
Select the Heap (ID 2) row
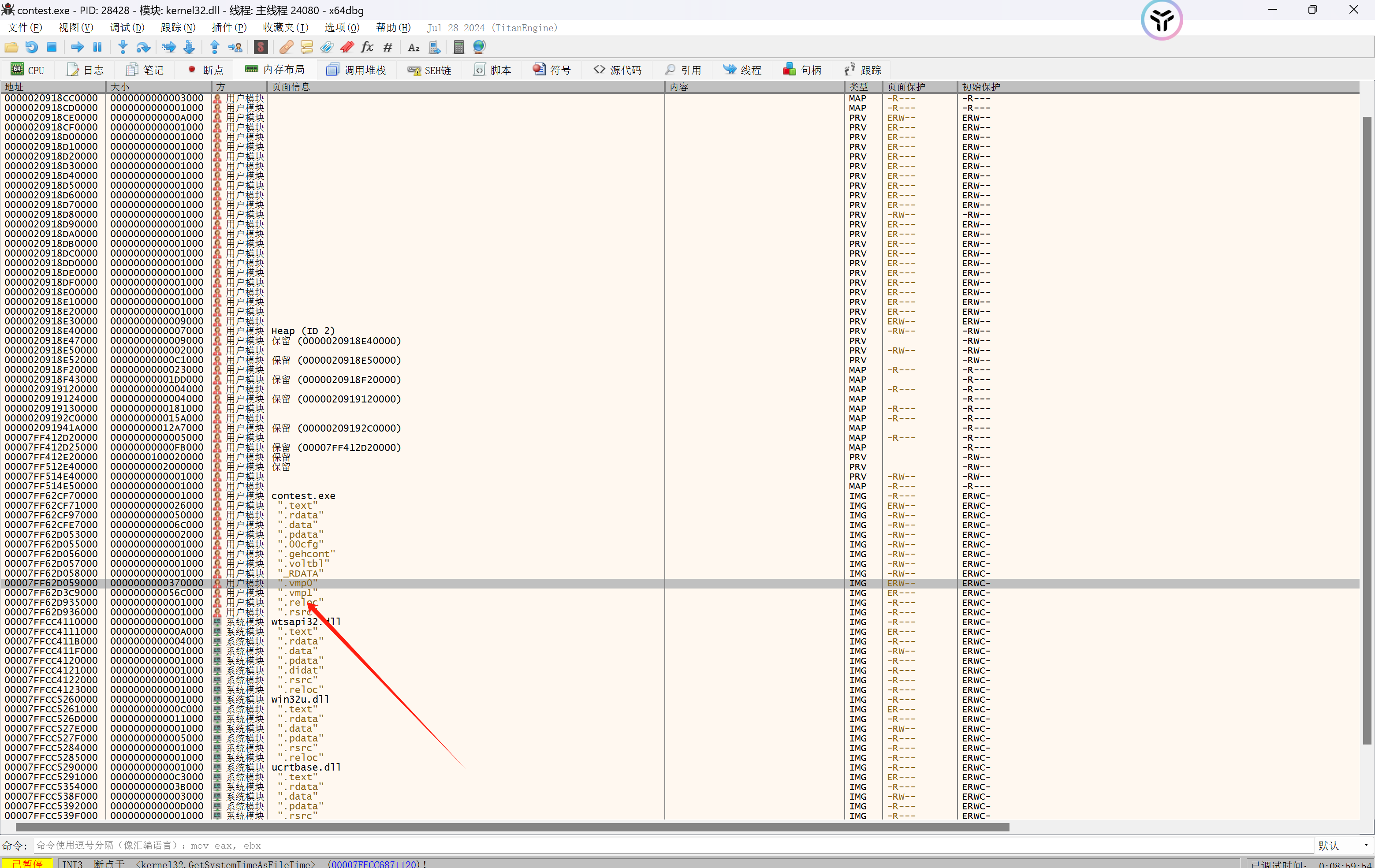(x=679, y=331)
